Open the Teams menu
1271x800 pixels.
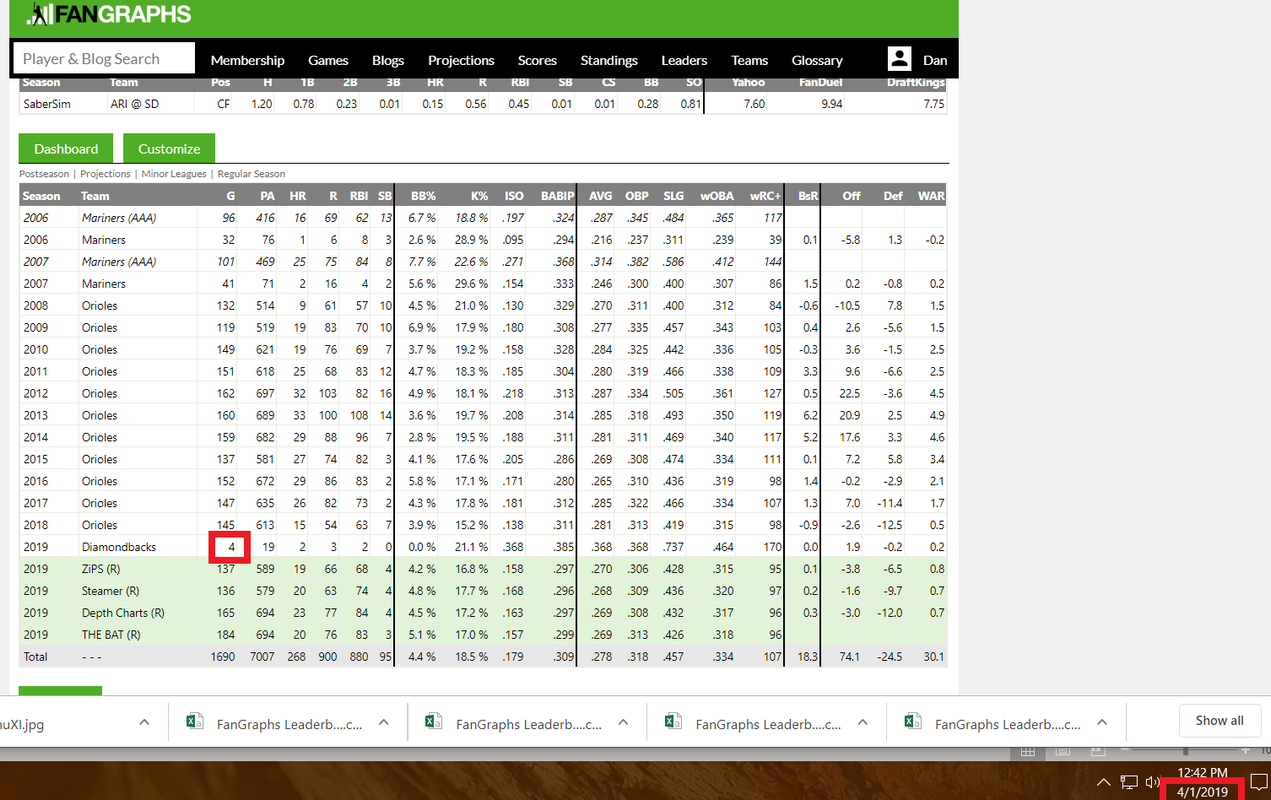coord(749,60)
